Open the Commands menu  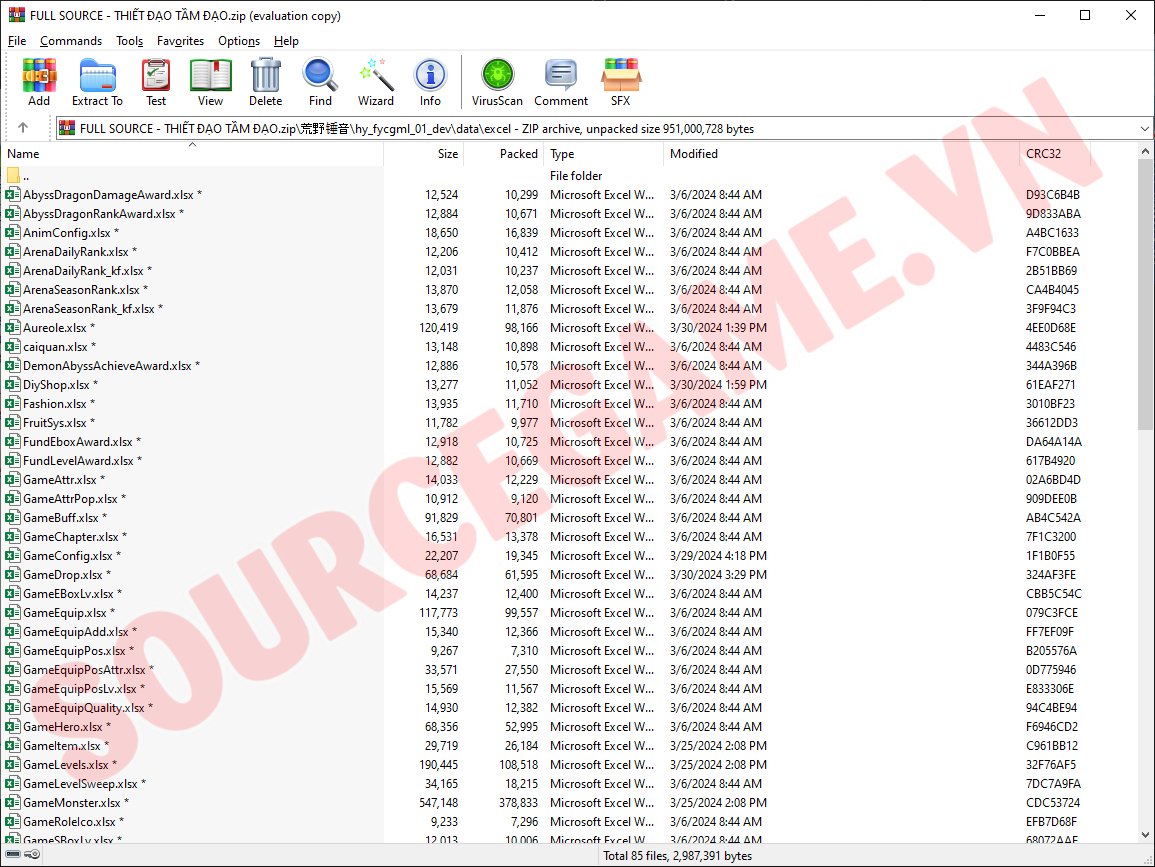(71, 41)
